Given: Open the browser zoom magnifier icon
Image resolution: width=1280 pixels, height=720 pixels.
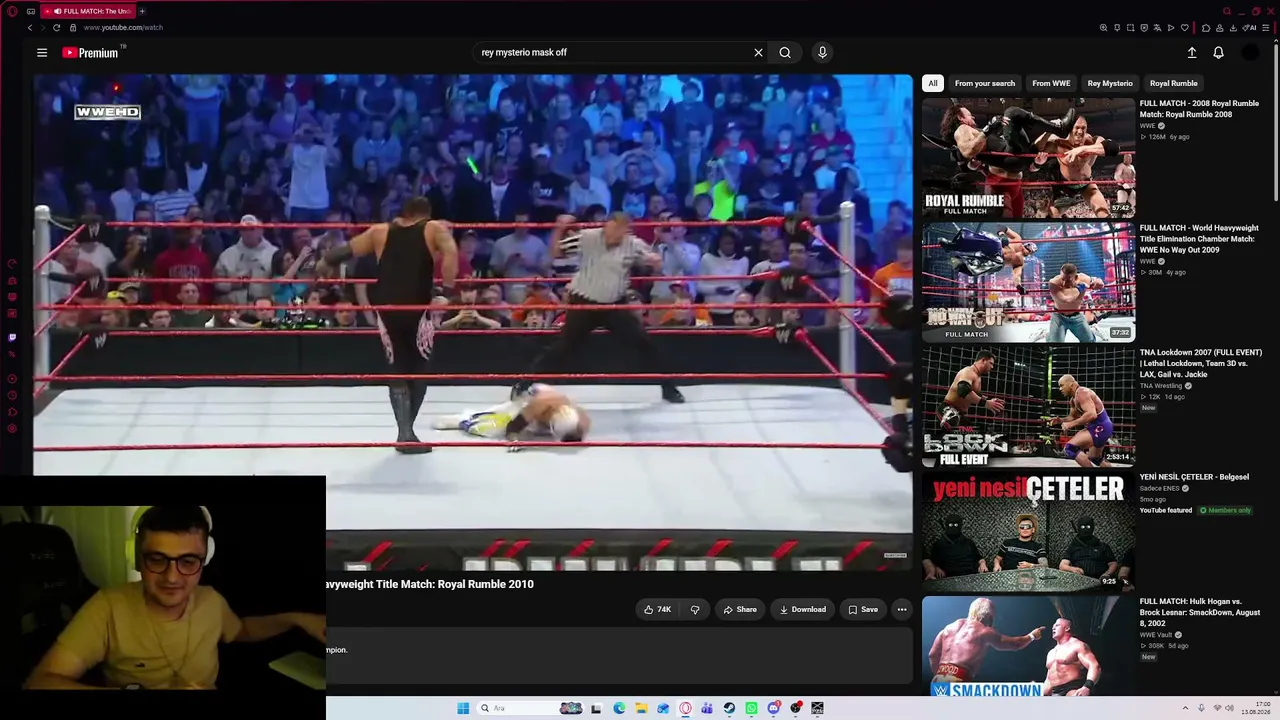Looking at the screenshot, I should click(x=1103, y=28).
